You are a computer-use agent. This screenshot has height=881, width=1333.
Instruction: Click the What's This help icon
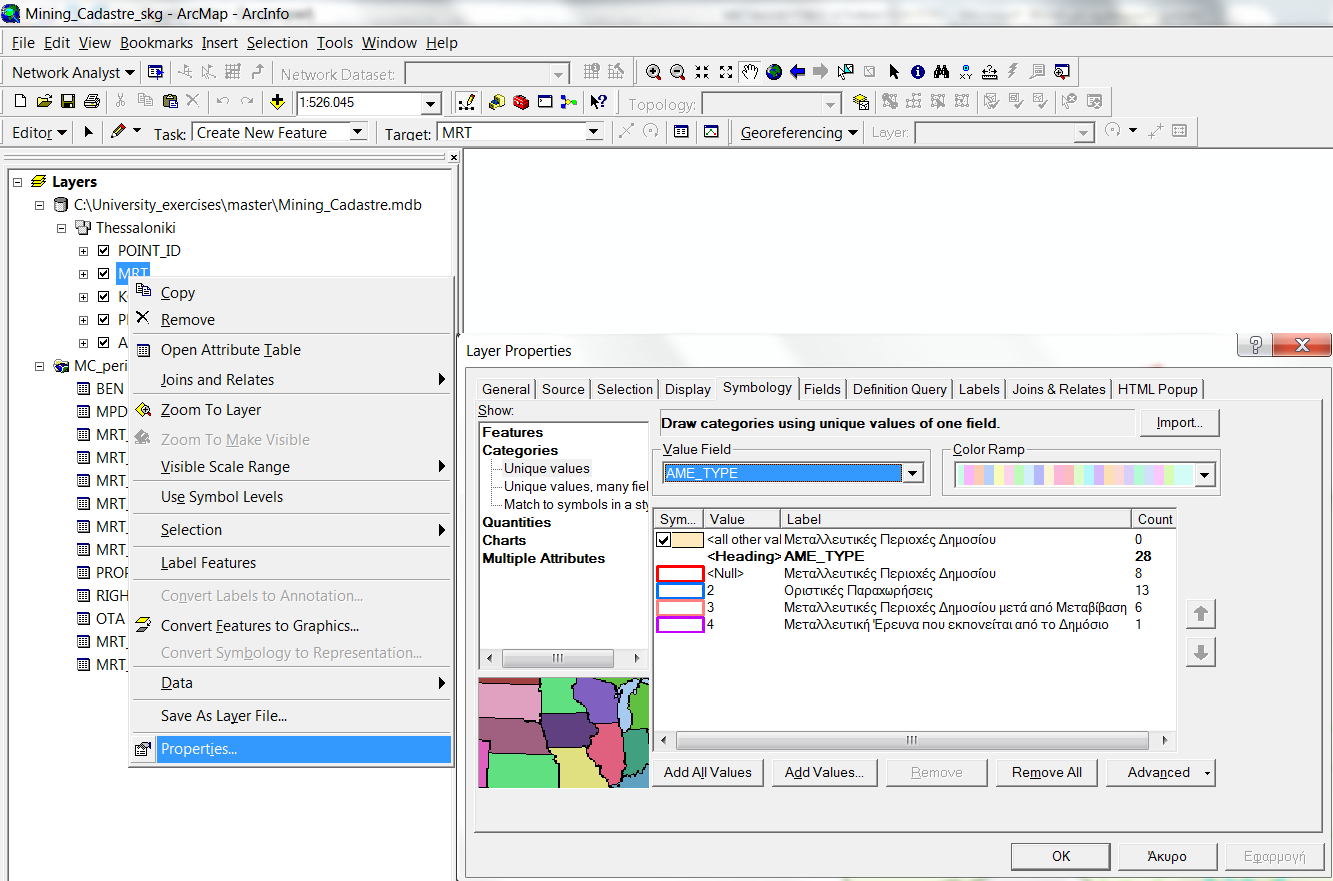click(x=599, y=102)
